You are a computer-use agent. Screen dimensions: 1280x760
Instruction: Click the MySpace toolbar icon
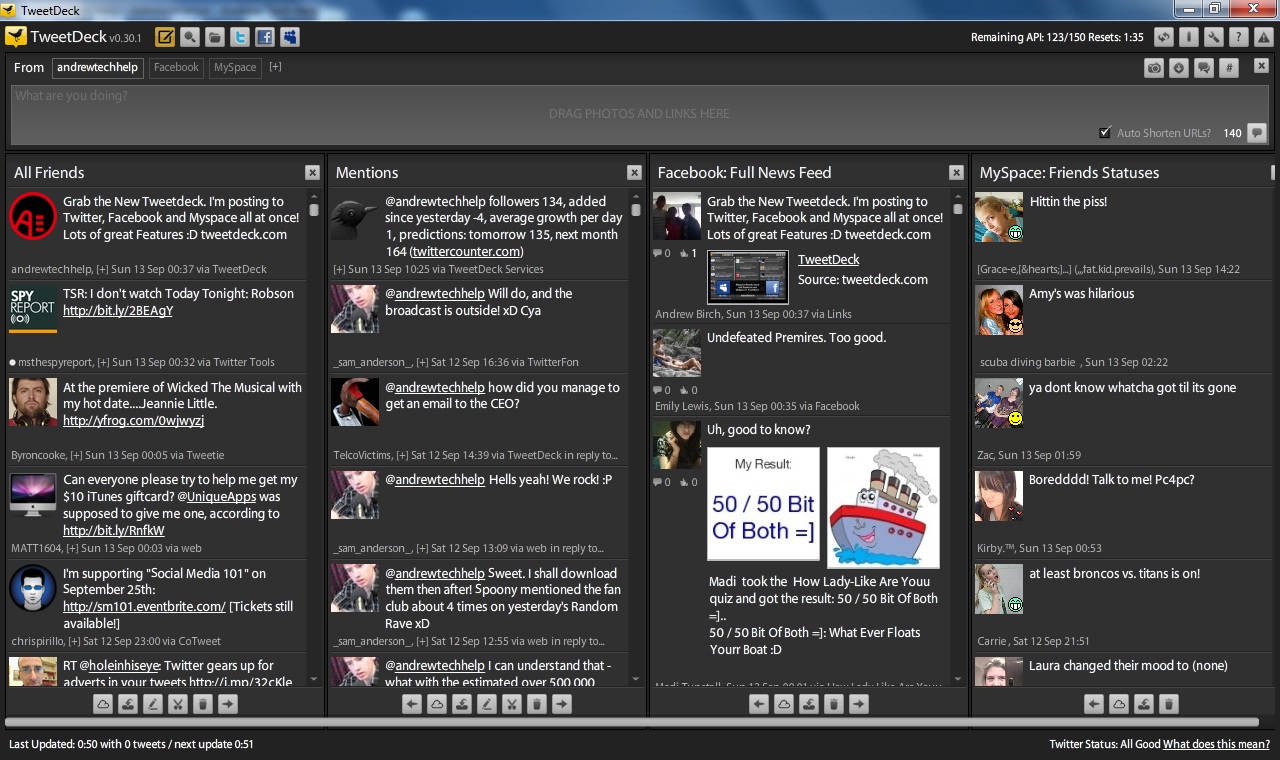click(x=290, y=38)
